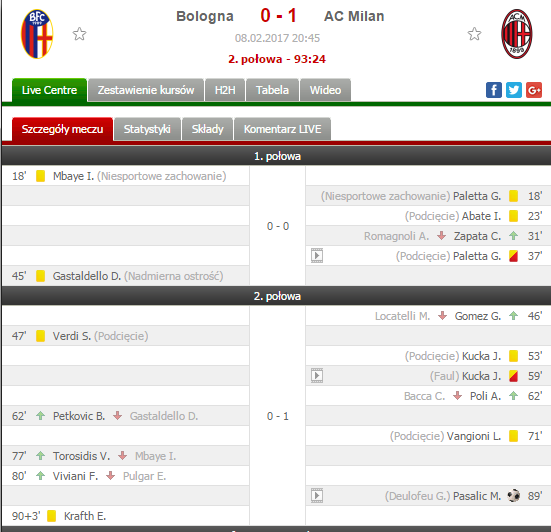This screenshot has height=532, width=551.
Task: Open the Tabela tab
Action: click(x=272, y=90)
